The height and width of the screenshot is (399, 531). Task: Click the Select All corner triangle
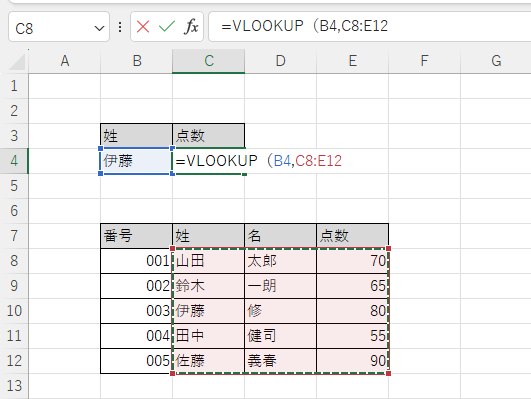pos(16,62)
